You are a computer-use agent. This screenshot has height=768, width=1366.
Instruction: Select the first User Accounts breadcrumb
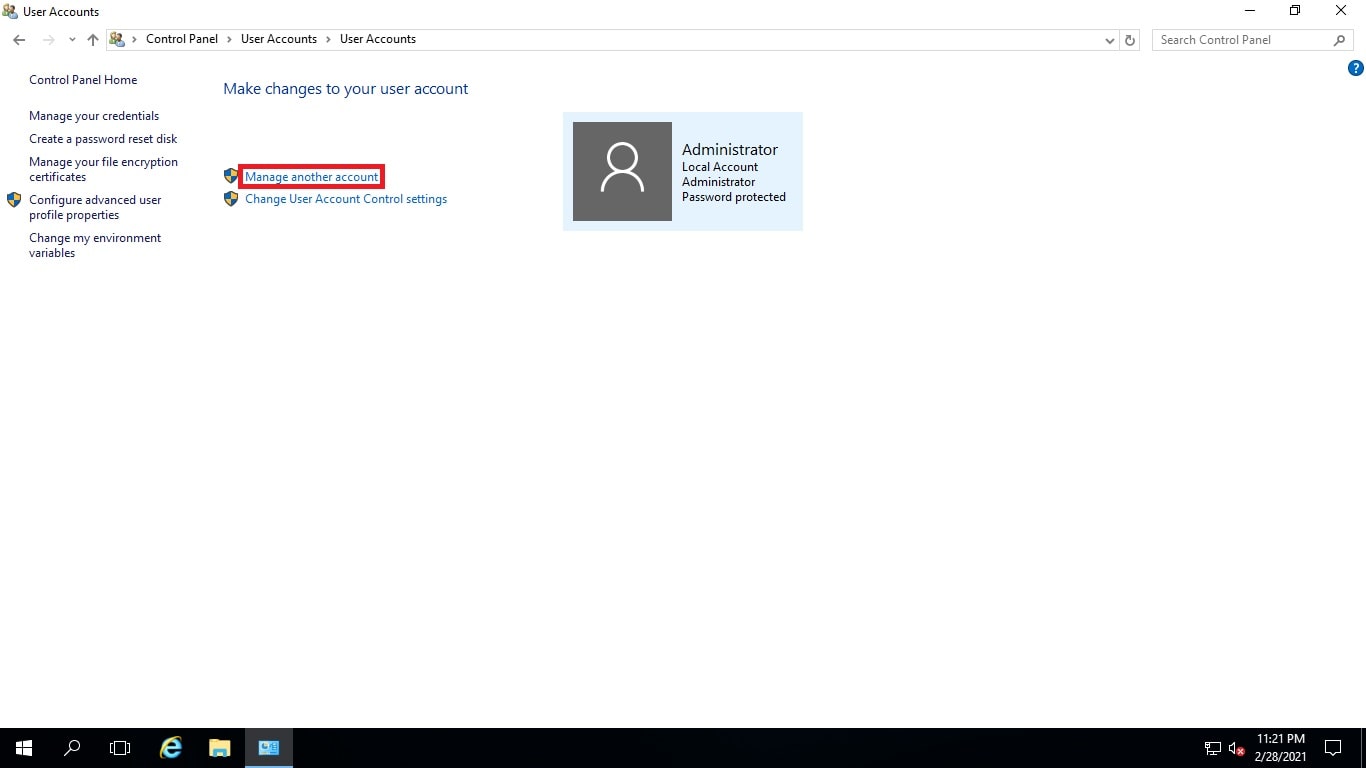(x=279, y=39)
